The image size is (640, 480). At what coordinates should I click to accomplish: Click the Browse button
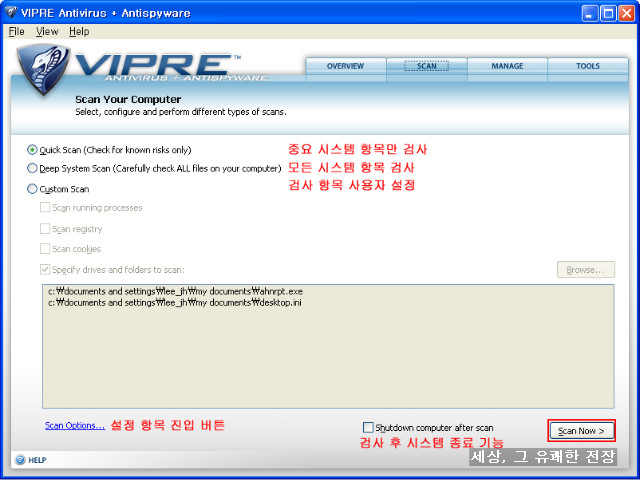(x=586, y=270)
